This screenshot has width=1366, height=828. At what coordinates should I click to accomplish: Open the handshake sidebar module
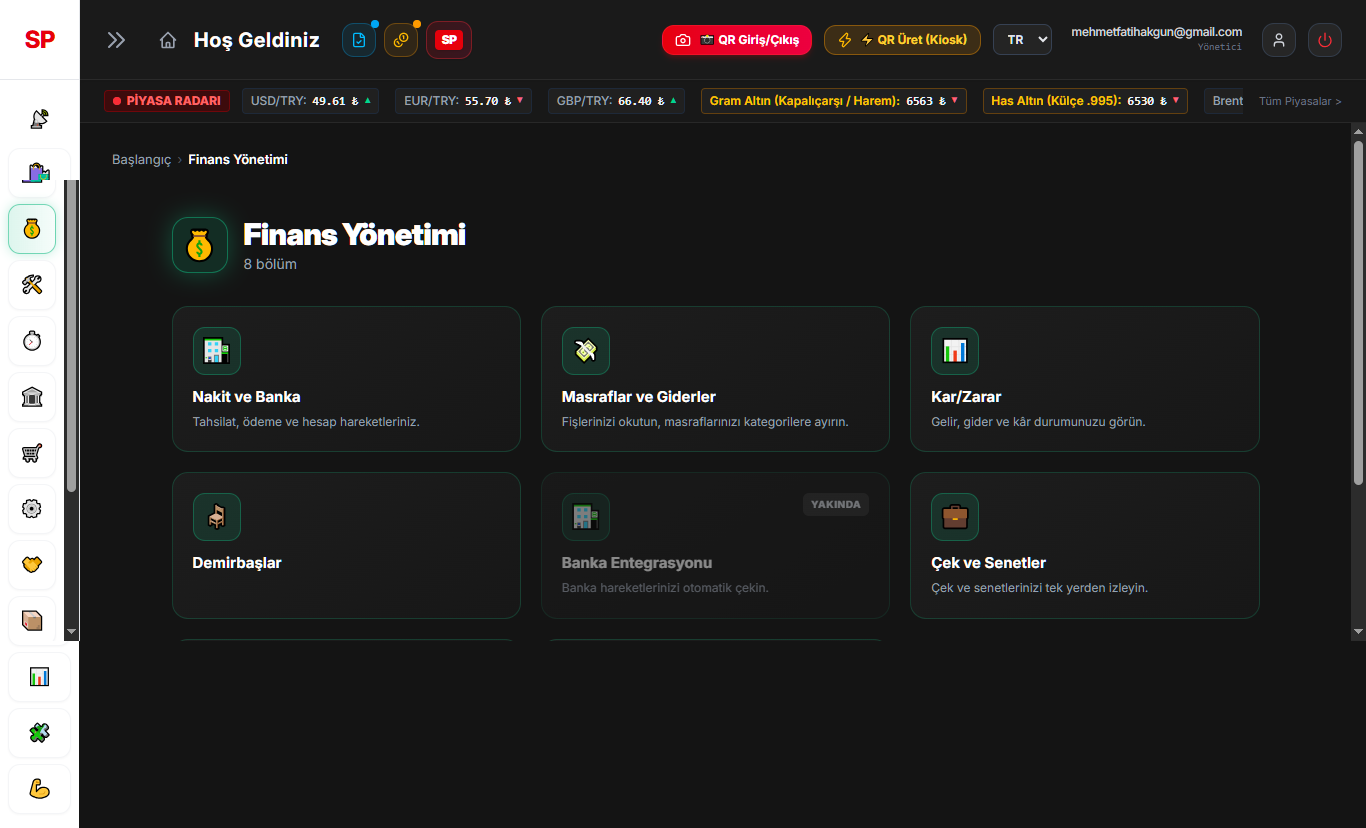[32, 565]
